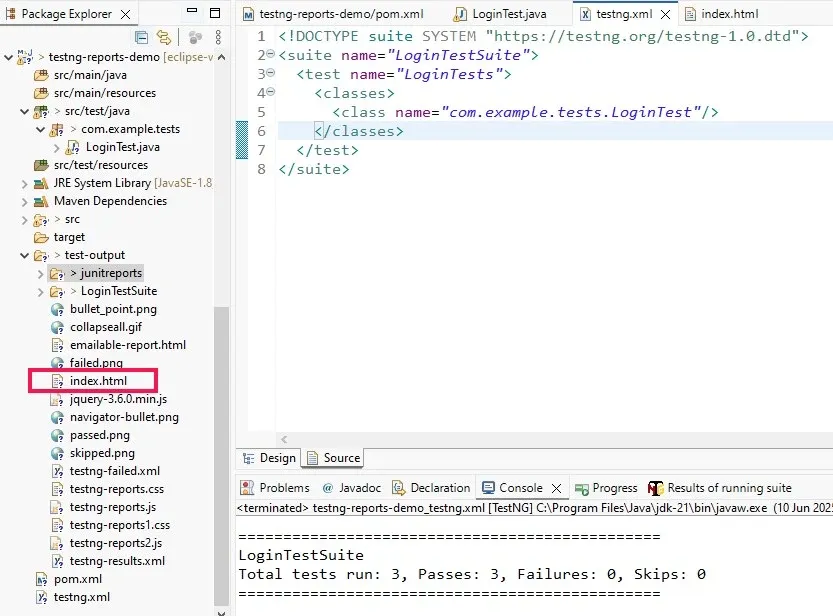Open Package Explorer View Menu (three dots)

pos(218,37)
